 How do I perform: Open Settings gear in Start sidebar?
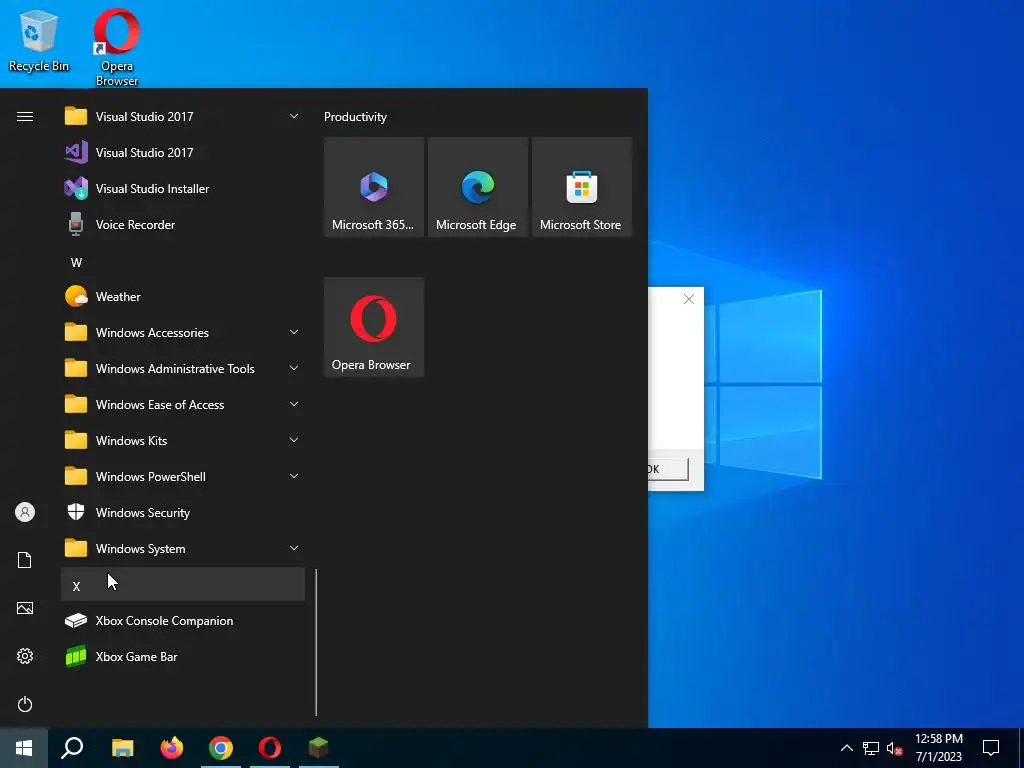pyautogui.click(x=25, y=656)
